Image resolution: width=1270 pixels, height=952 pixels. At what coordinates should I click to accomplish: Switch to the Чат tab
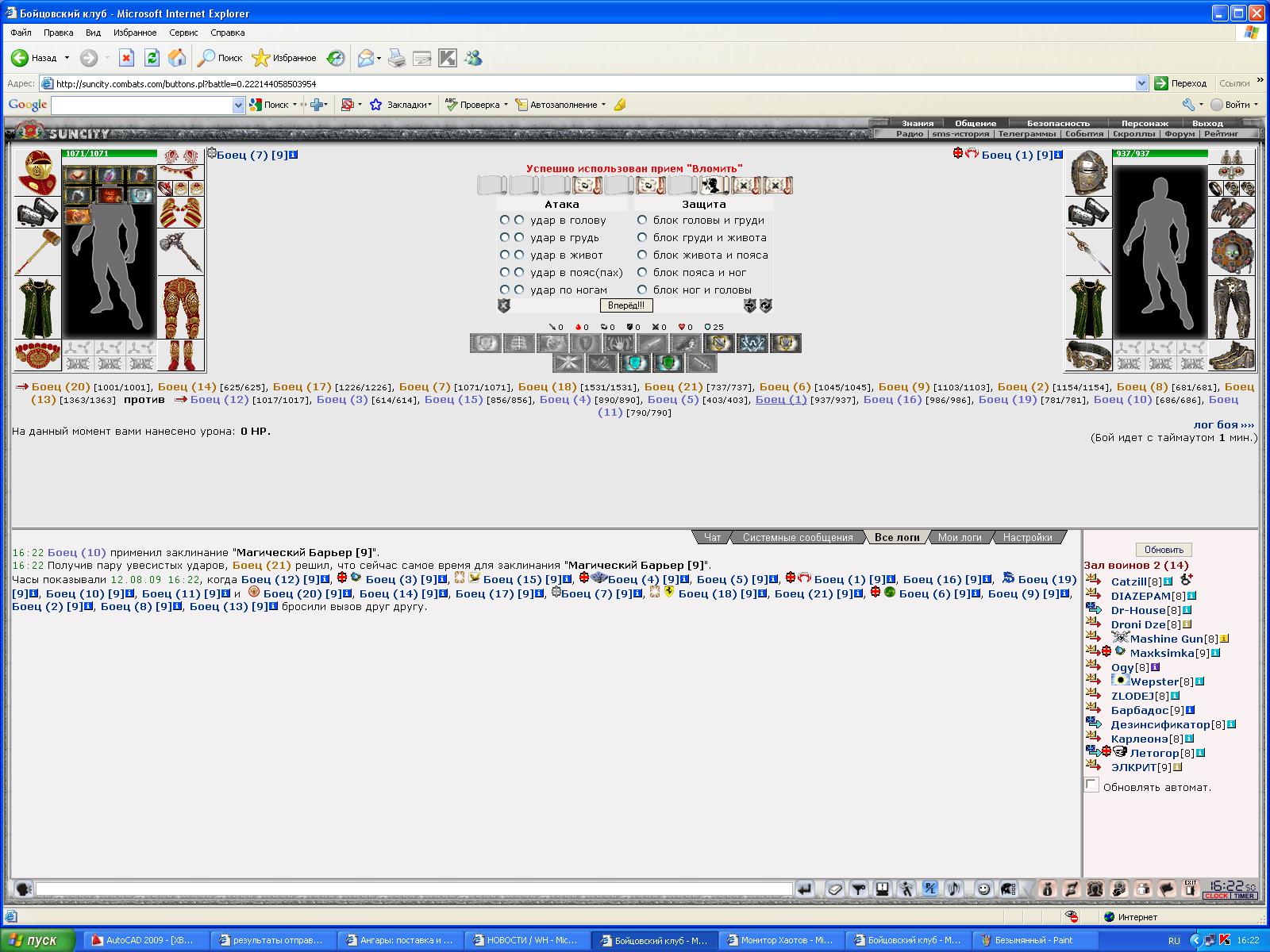(712, 537)
